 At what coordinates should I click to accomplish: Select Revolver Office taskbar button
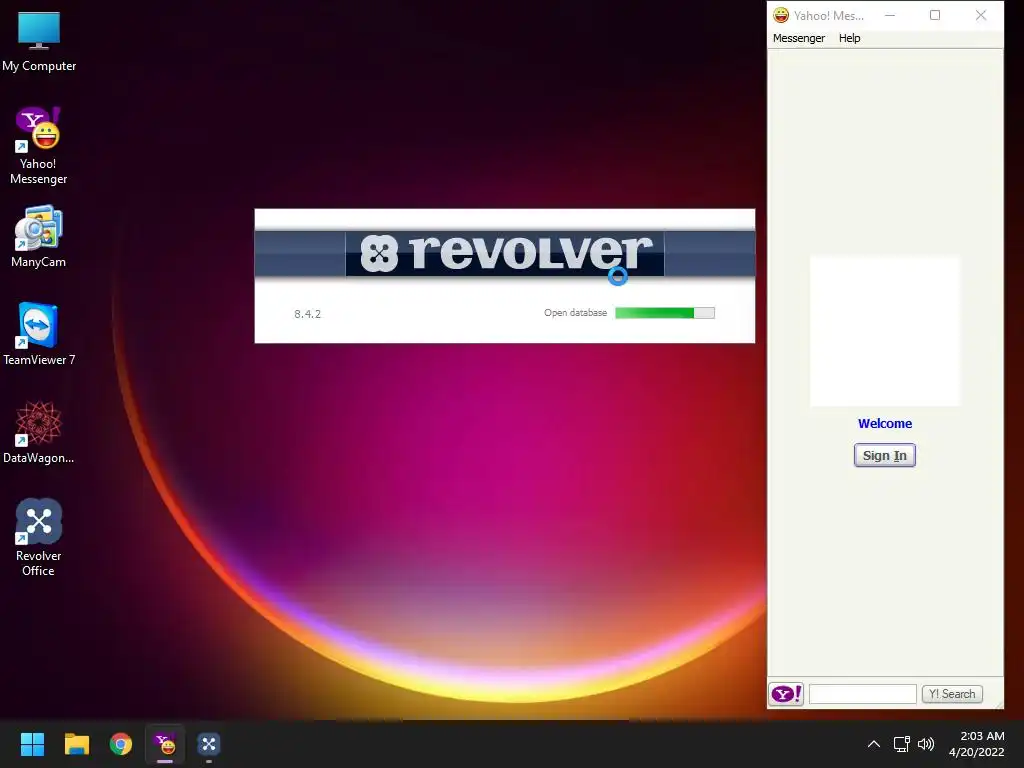[x=209, y=744]
